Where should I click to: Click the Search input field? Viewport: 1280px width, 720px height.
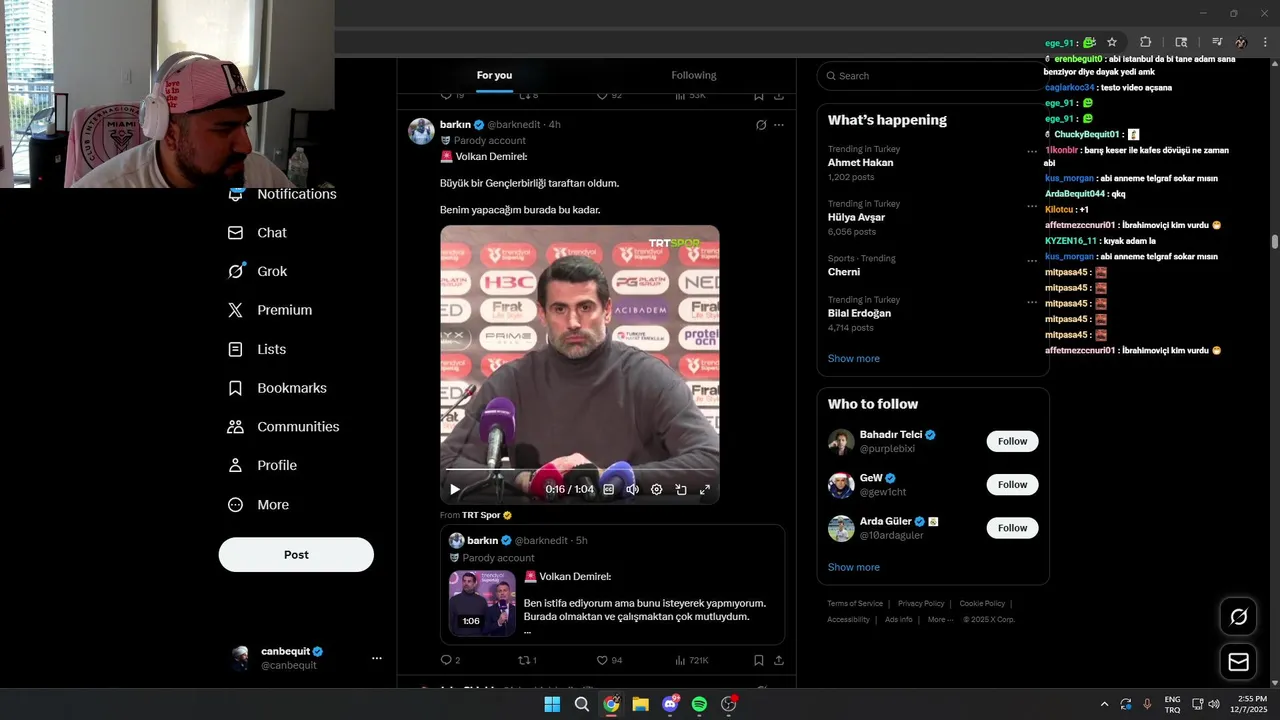click(x=933, y=76)
